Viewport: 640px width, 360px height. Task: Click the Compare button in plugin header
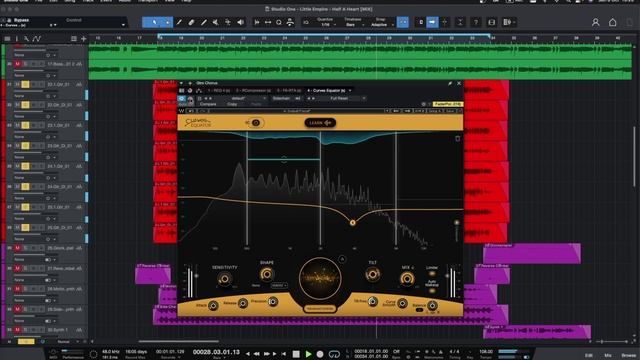point(208,104)
